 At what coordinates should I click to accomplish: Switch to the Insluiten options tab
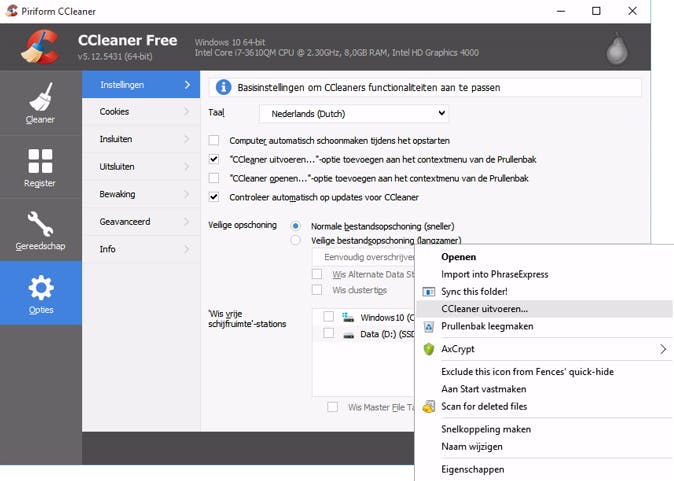pyautogui.click(x=141, y=139)
